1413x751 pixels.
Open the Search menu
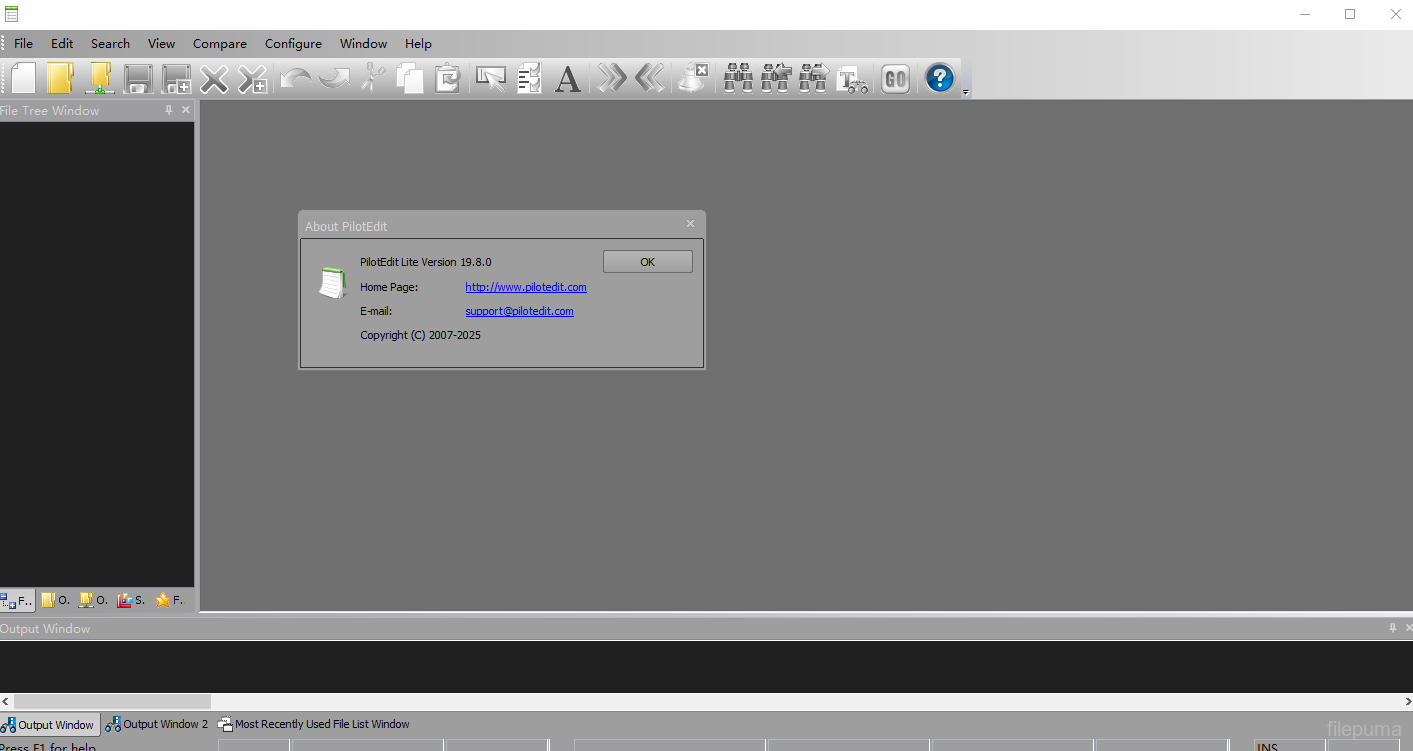(x=110, y=44)
